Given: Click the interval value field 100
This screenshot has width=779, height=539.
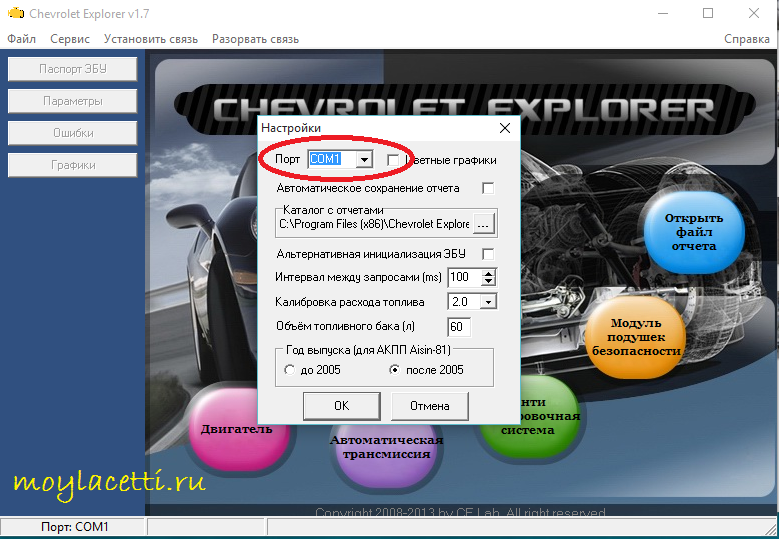Looking at the screenshot, I should 465,277.
